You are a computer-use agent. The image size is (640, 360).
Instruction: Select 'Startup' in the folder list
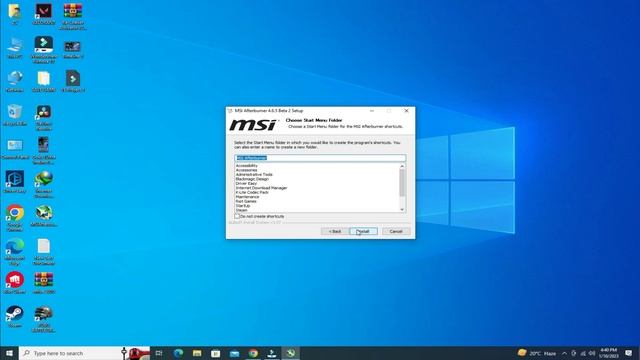pos(243,206)
